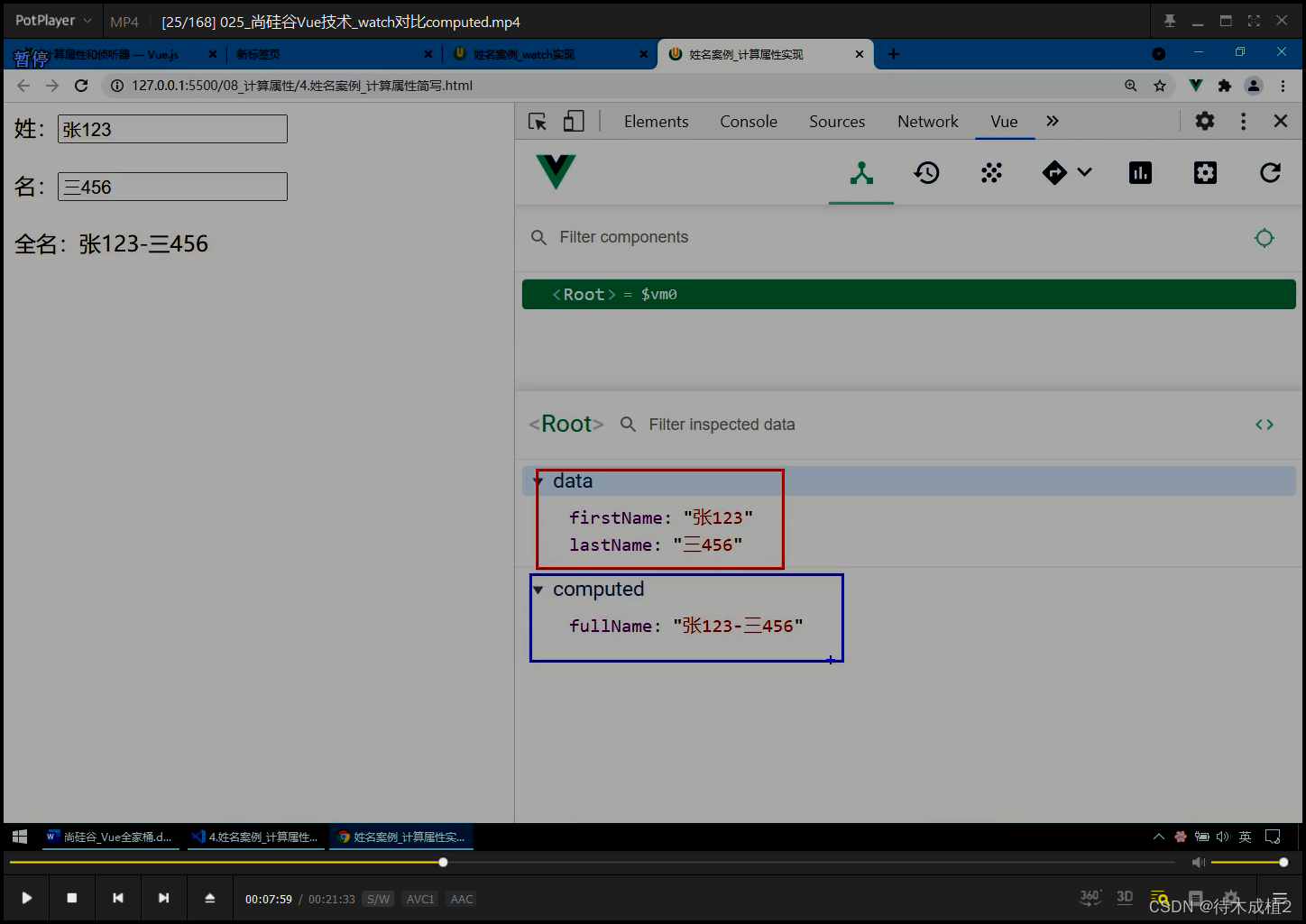Open the Chrome three-dot browser menu

[x=1283, y=86]
